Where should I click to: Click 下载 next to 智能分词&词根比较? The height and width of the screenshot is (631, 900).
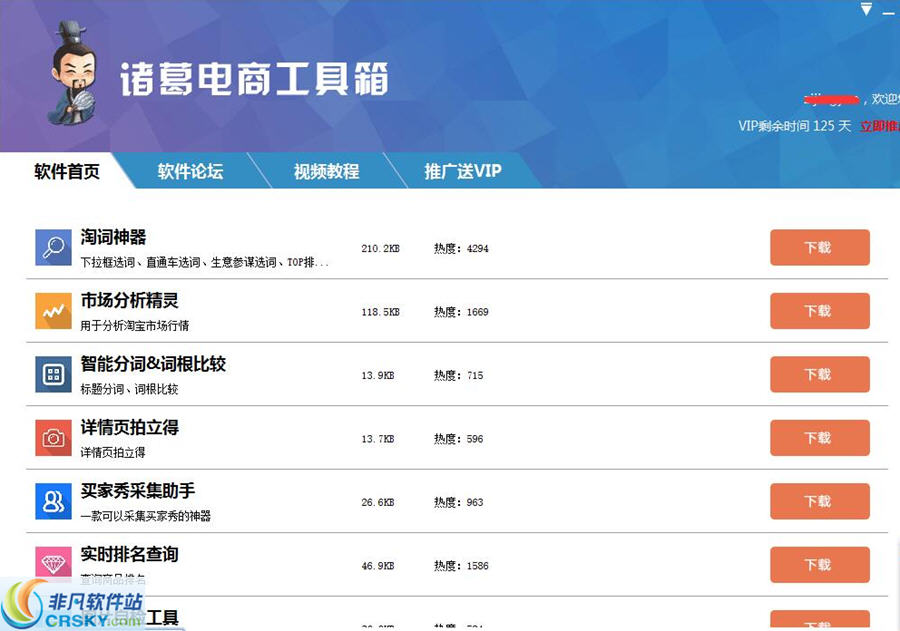click(820, 374)
